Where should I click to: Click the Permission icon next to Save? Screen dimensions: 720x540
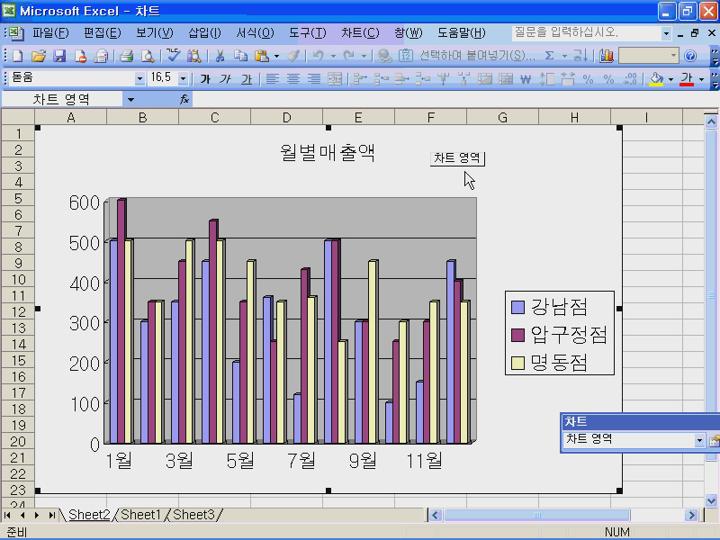[80, 56]
